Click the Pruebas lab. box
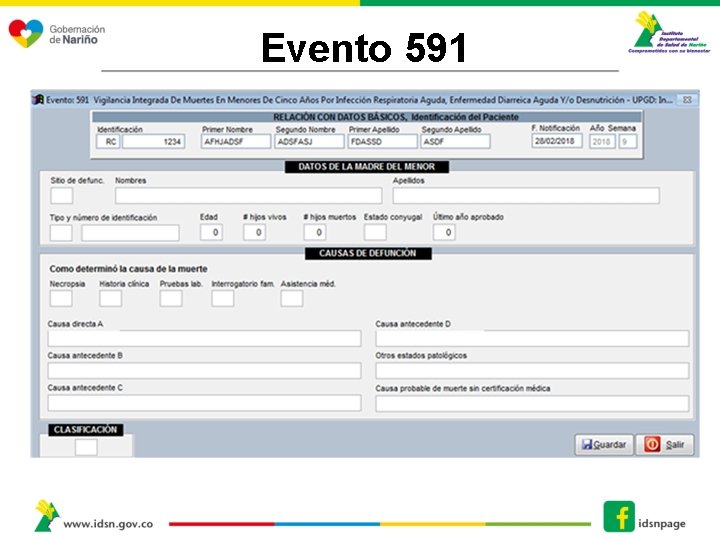This screenshot has height=540, width=720. click(171, 298)
